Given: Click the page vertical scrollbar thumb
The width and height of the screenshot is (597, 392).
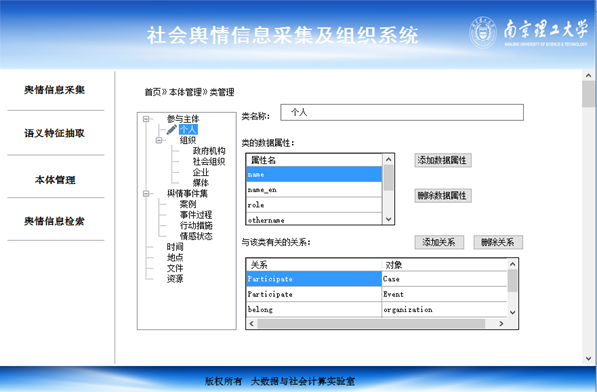Looking at the screenshot, I should click(x=589, y=94).
